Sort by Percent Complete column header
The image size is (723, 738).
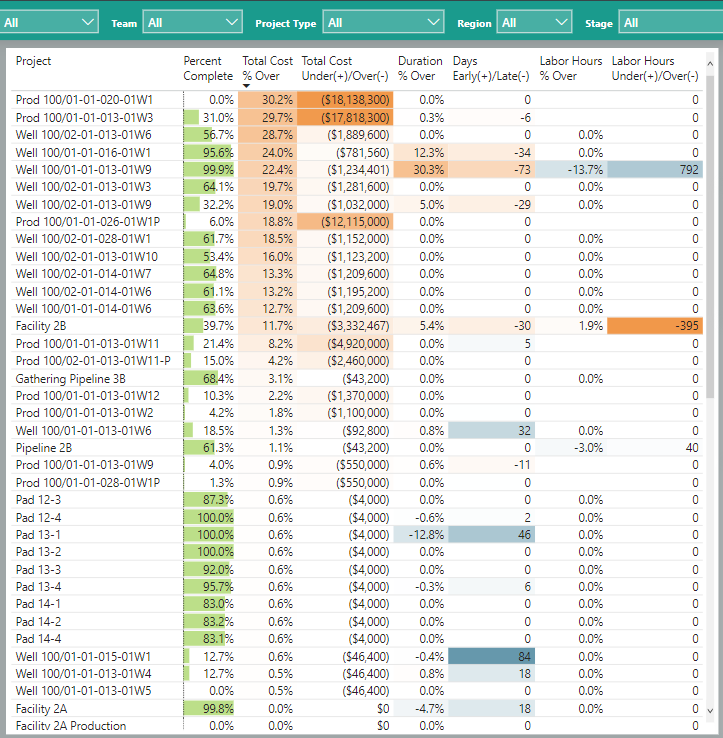tap(208, 68)
